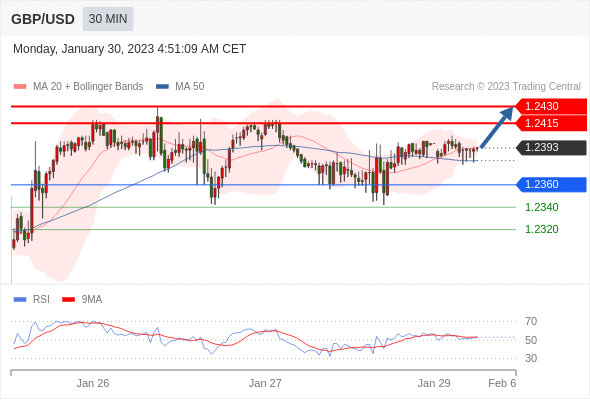
Task: Click the RSI 30 level label
Action: click(531, 358)
